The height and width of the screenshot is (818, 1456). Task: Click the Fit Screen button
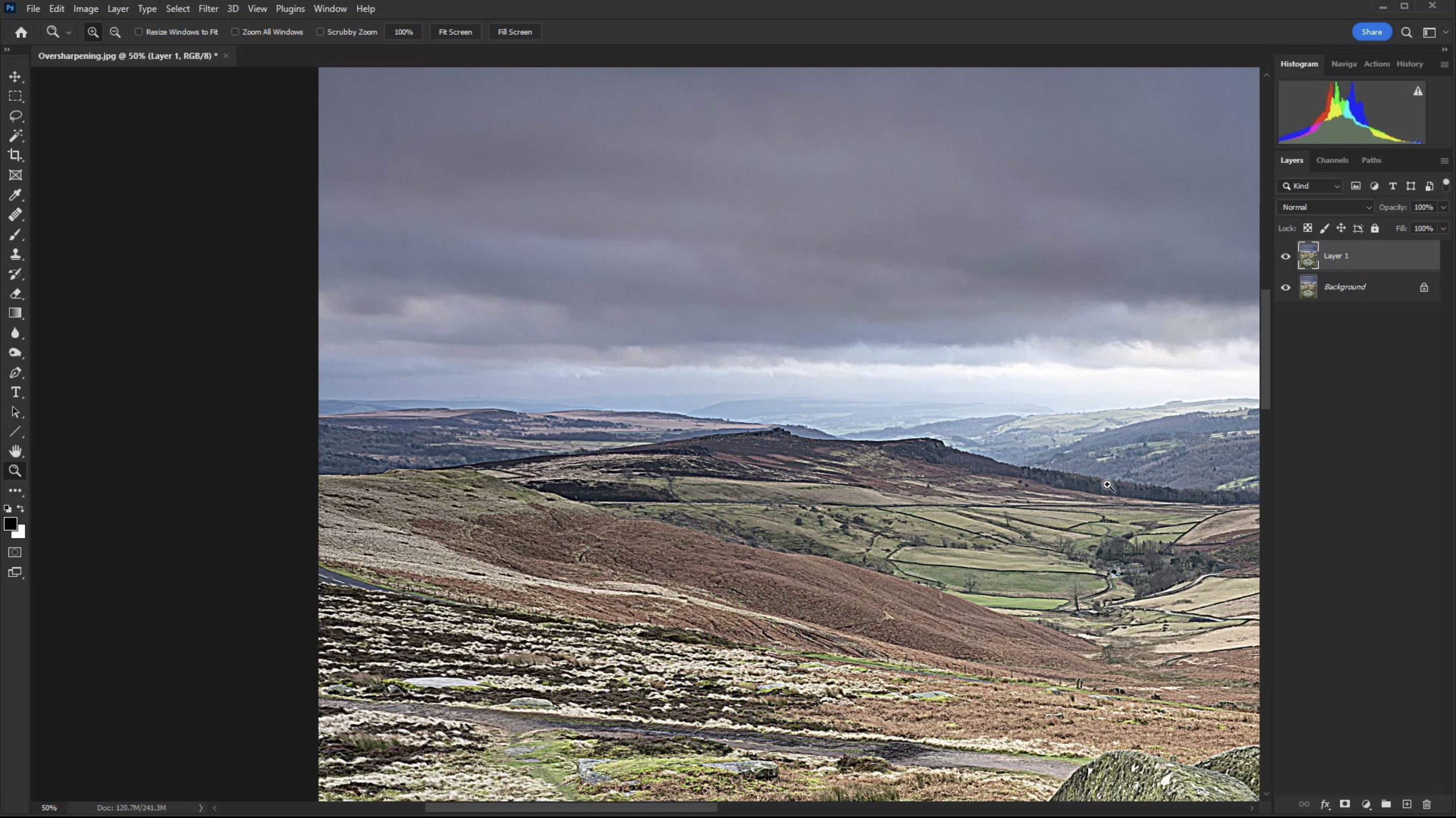coord(456,32)
